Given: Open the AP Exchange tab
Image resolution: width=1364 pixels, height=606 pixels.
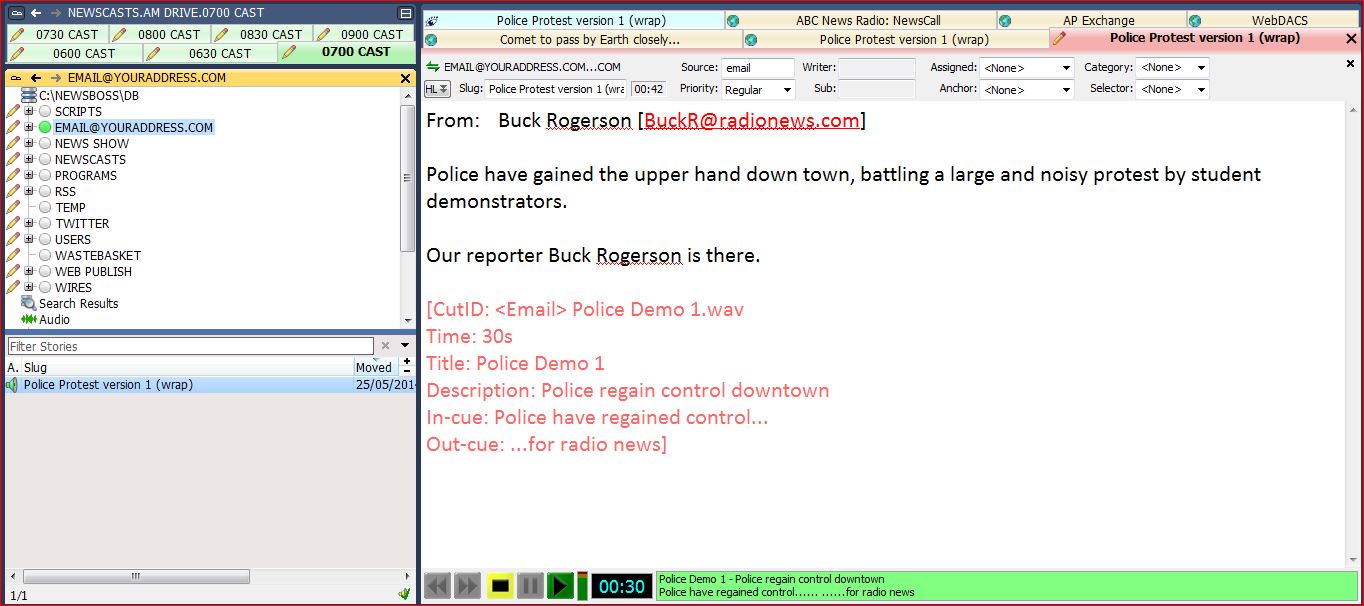Looking at the screenshot, I should [x=1092, y=20].
